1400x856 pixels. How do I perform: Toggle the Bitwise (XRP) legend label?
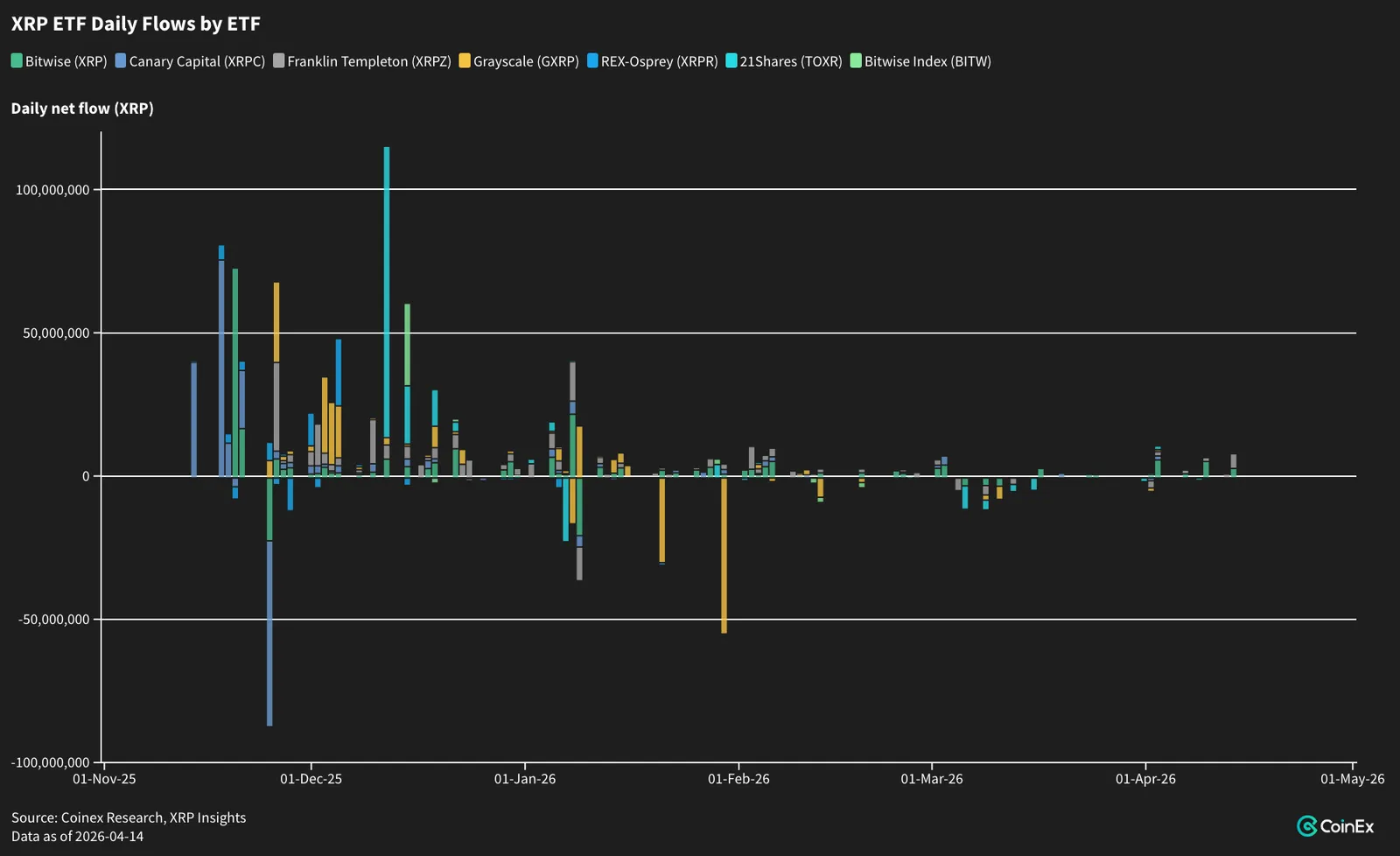pyautogui.click(x=66, y=61)
